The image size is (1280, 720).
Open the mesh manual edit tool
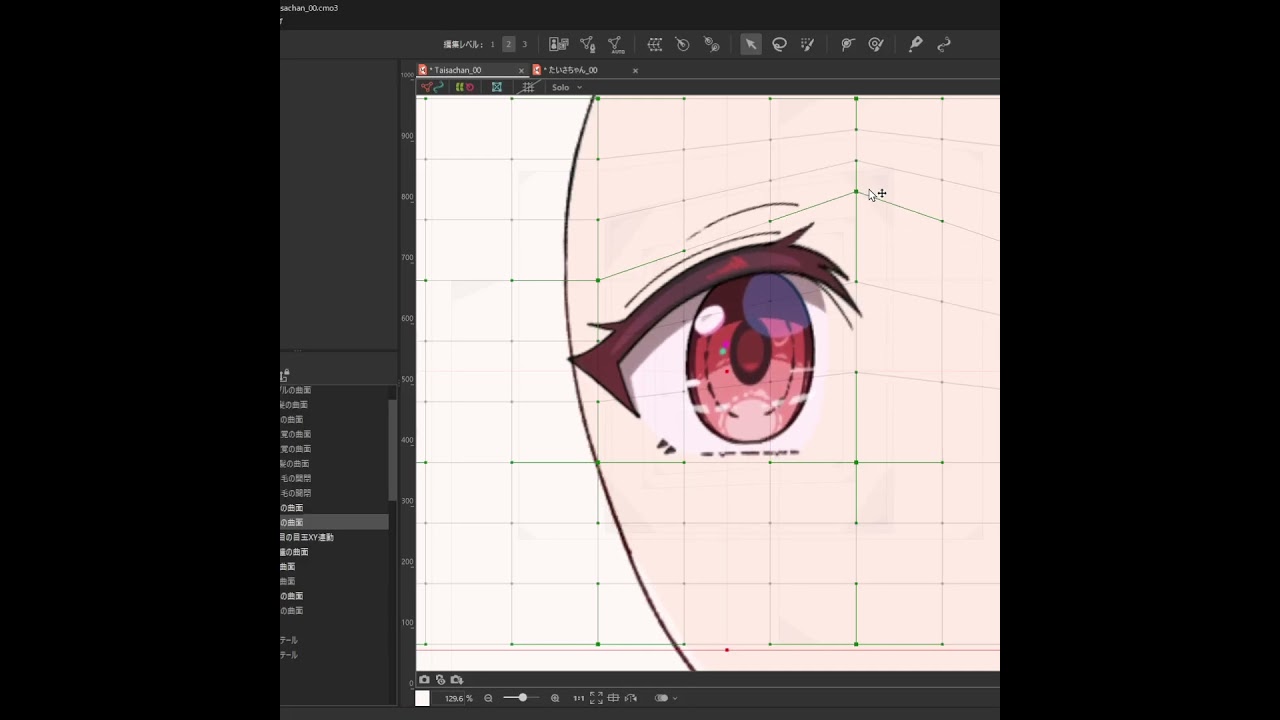588,44
